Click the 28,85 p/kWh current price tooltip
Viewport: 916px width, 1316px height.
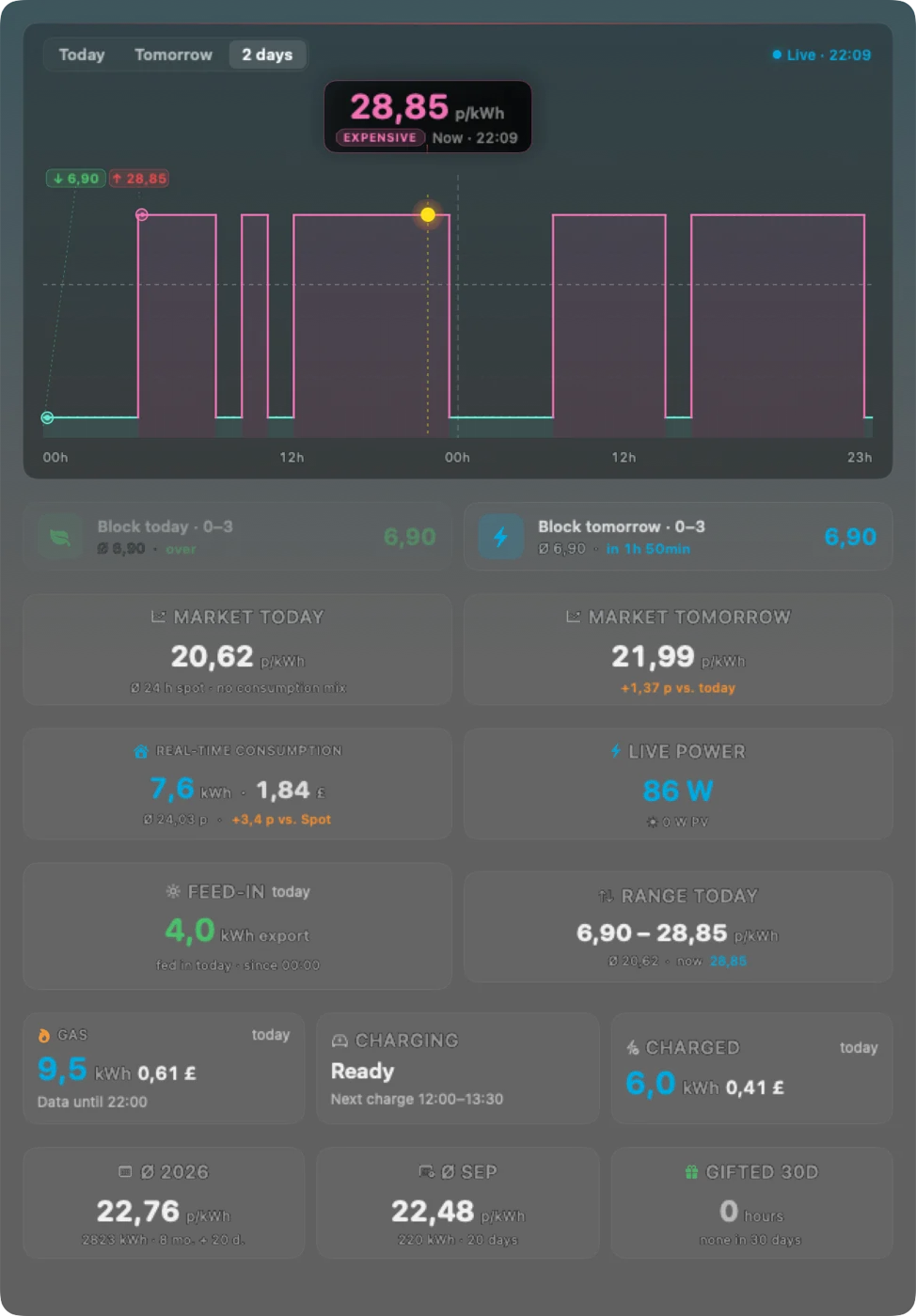pyautogui.click(x=428, y=117)
